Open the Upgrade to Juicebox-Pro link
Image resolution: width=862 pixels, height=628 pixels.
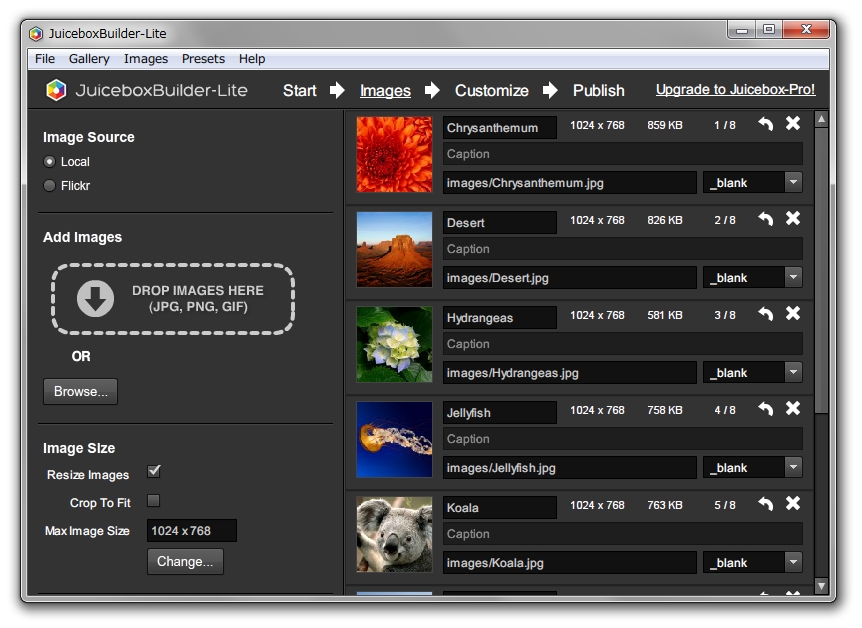pyautogui.click(x=734, y=89)
